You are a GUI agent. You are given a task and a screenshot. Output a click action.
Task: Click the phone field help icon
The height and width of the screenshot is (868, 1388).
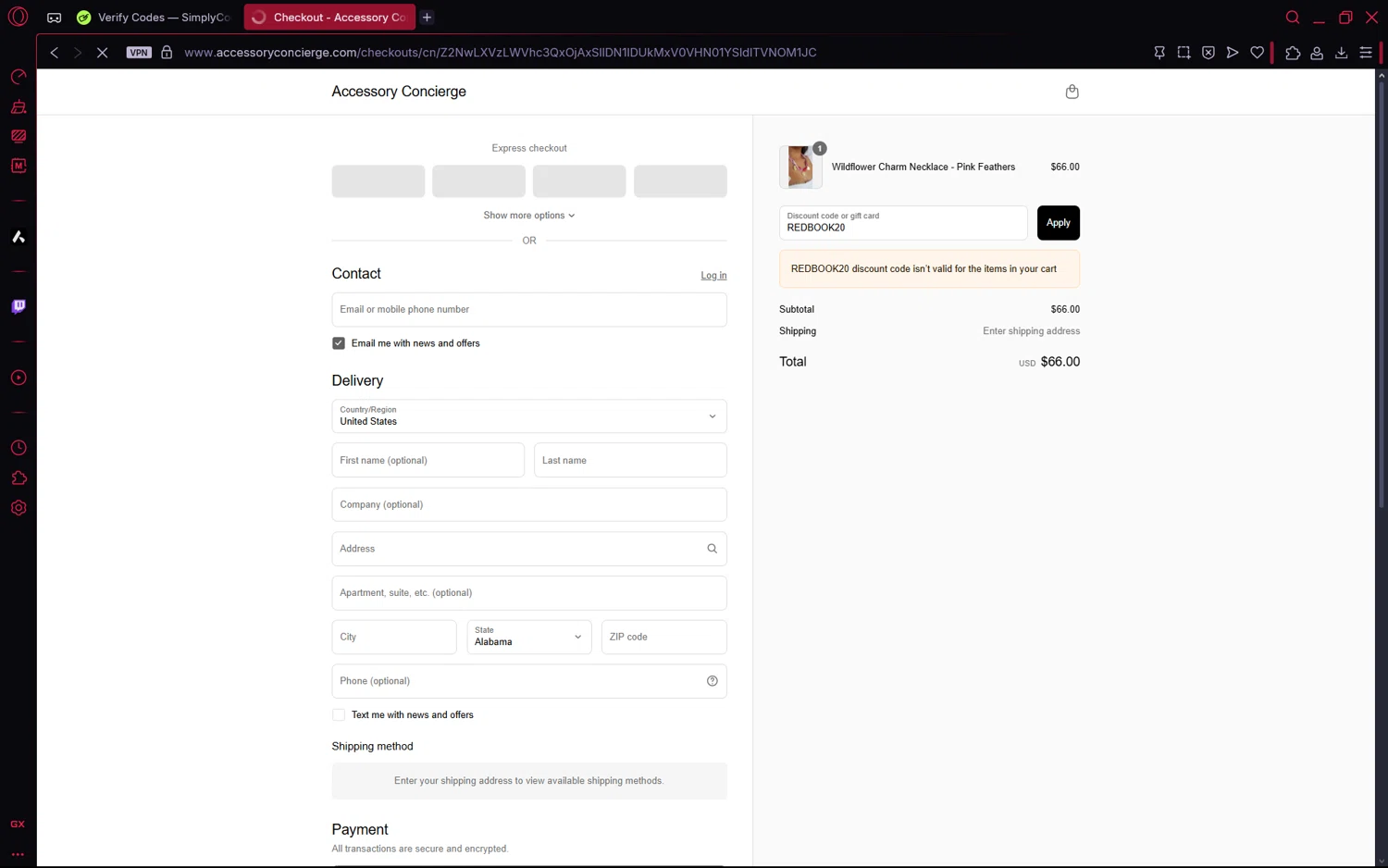point(712,681)
